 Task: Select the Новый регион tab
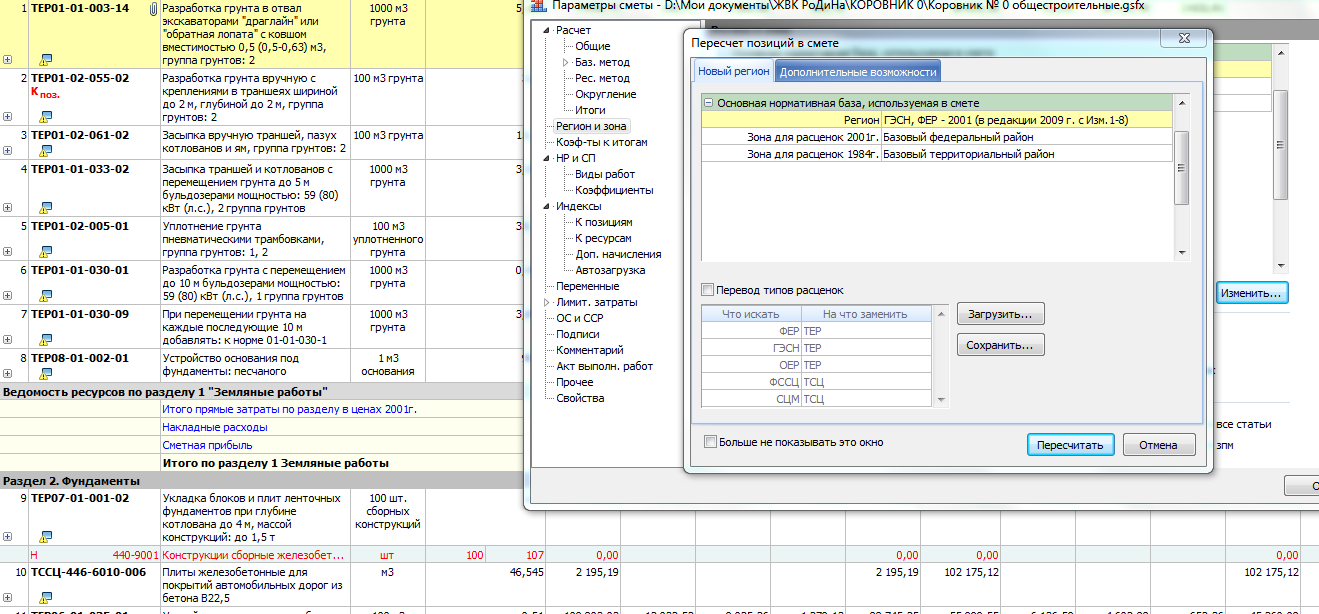[734, 72]
